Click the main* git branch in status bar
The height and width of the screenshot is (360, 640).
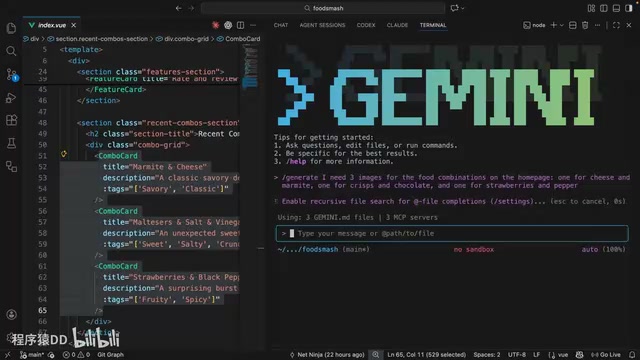pyautogui.click(x=32, y=355)
